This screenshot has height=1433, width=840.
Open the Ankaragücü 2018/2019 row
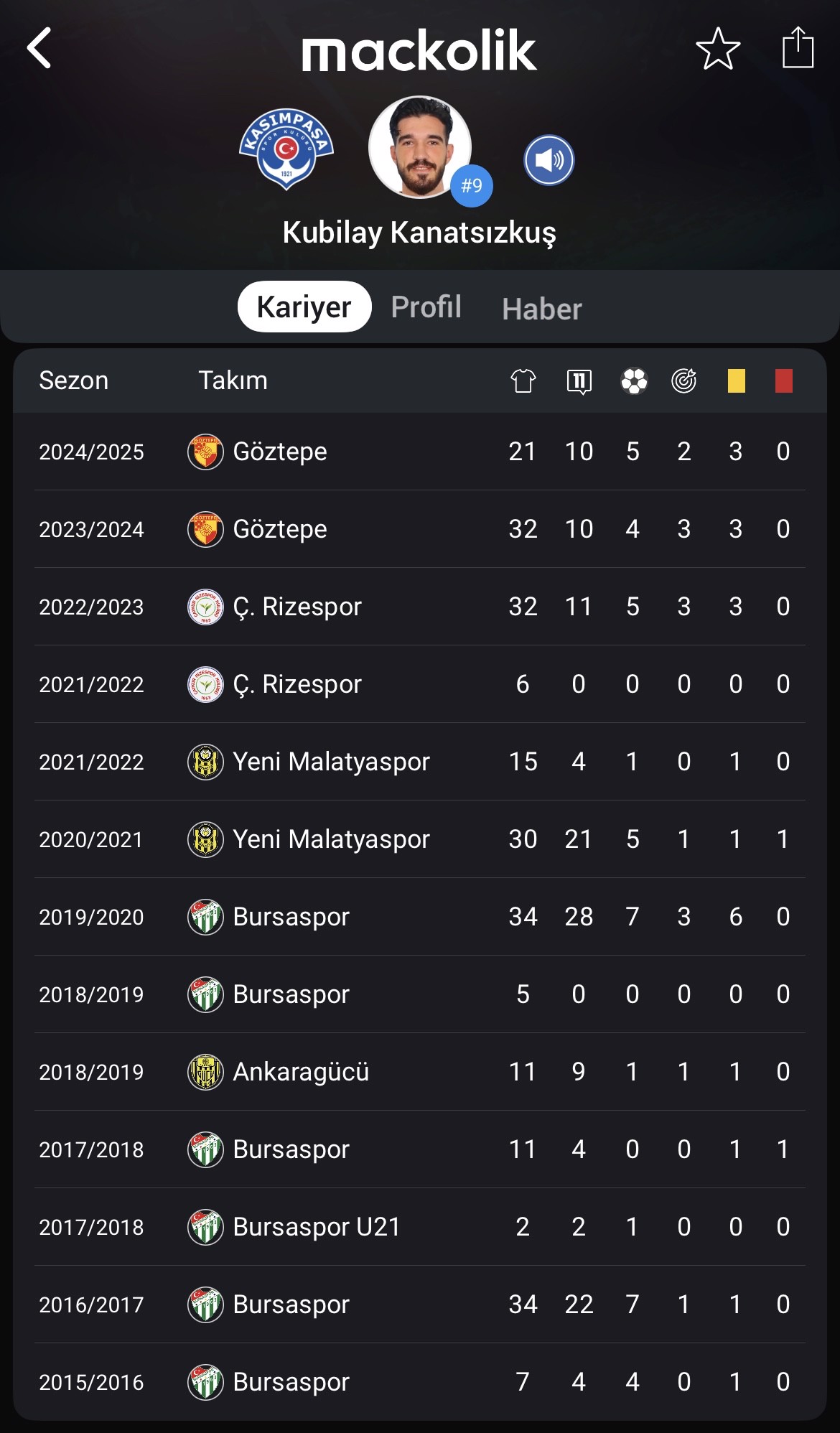pos(420,1072)
